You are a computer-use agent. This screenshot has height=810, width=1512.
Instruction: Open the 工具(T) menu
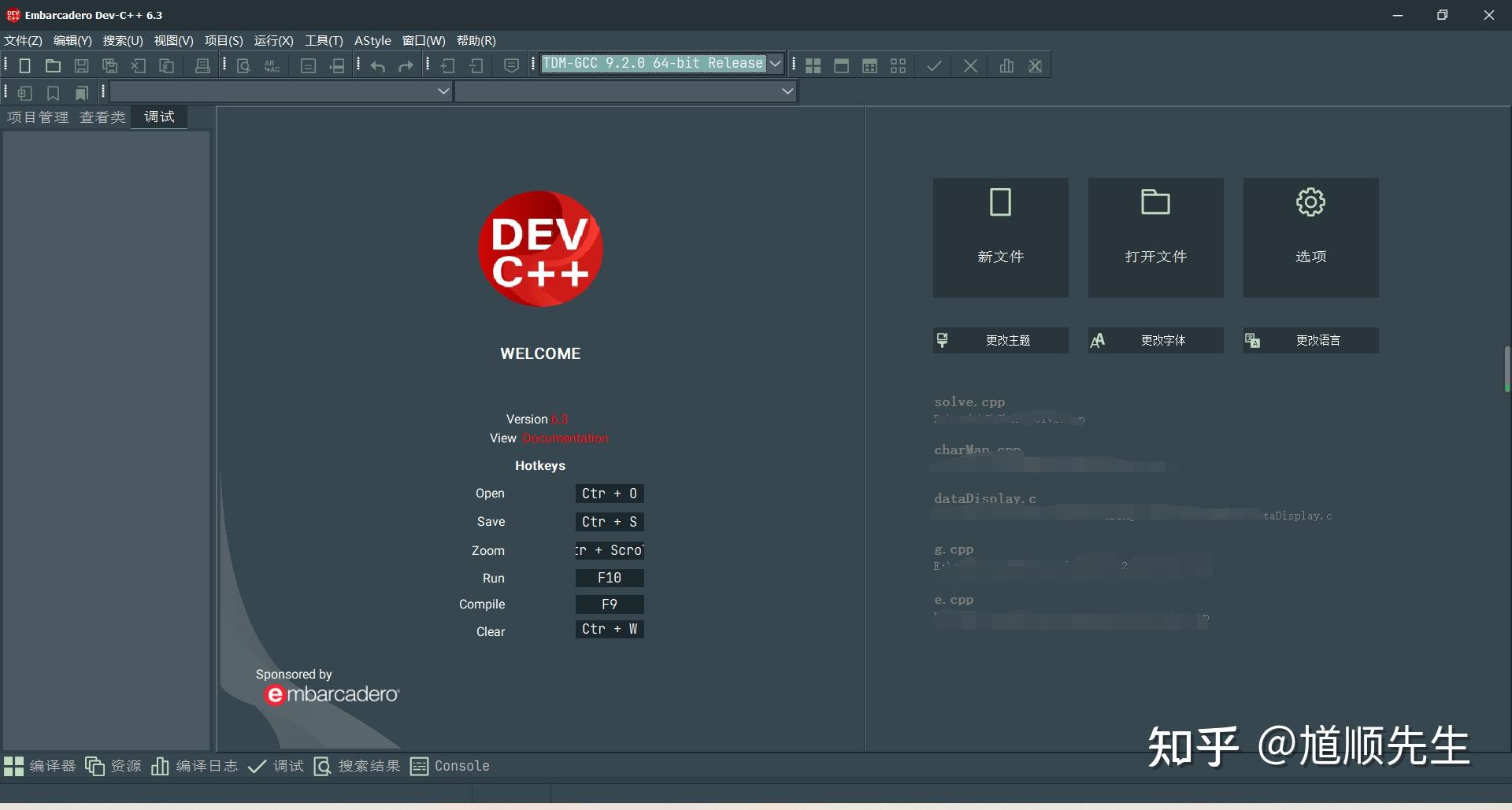[x=324, y=41]
